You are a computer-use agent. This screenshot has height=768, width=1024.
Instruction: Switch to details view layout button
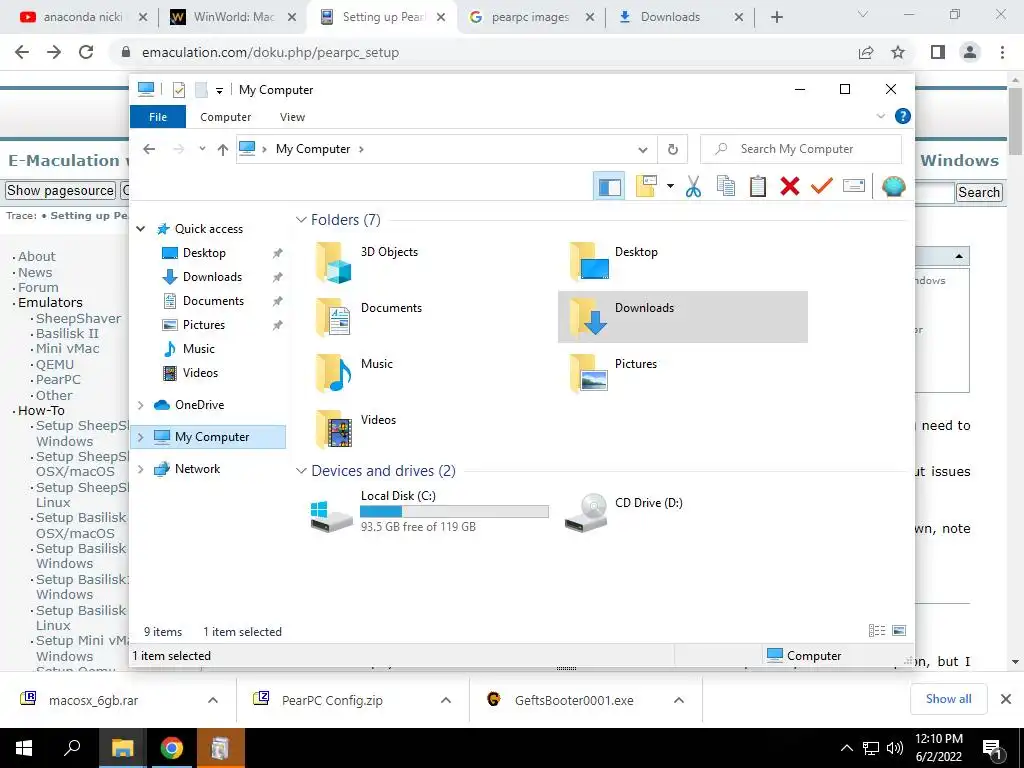876,630
